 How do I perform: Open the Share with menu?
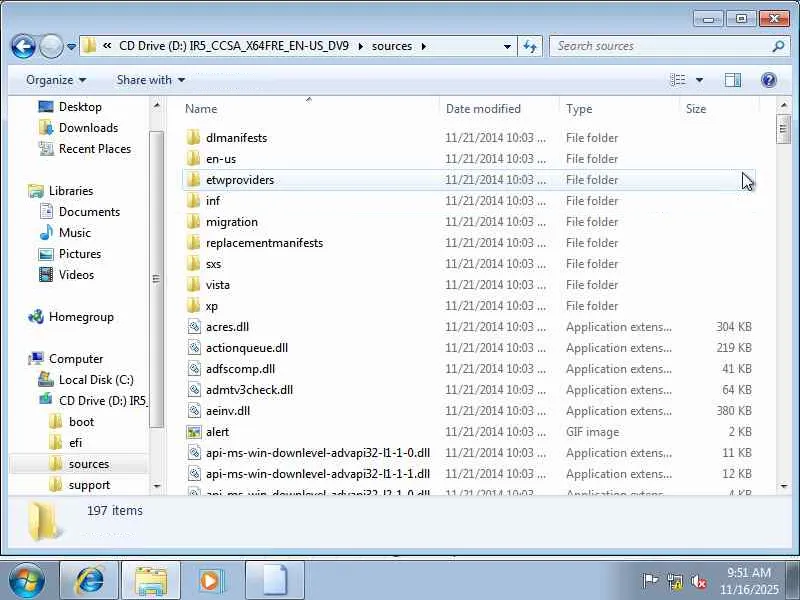pos(151,80)
